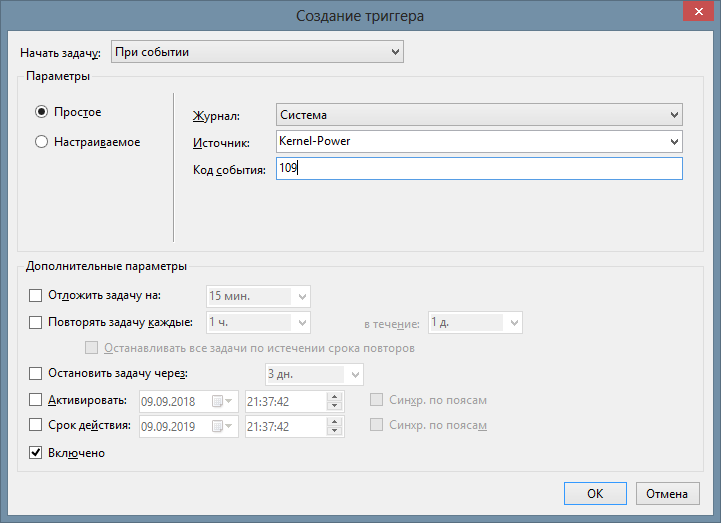This screenshot has height=523, width=721.
Task: Select the Простое radio option
Action: [x=42, y=112]
